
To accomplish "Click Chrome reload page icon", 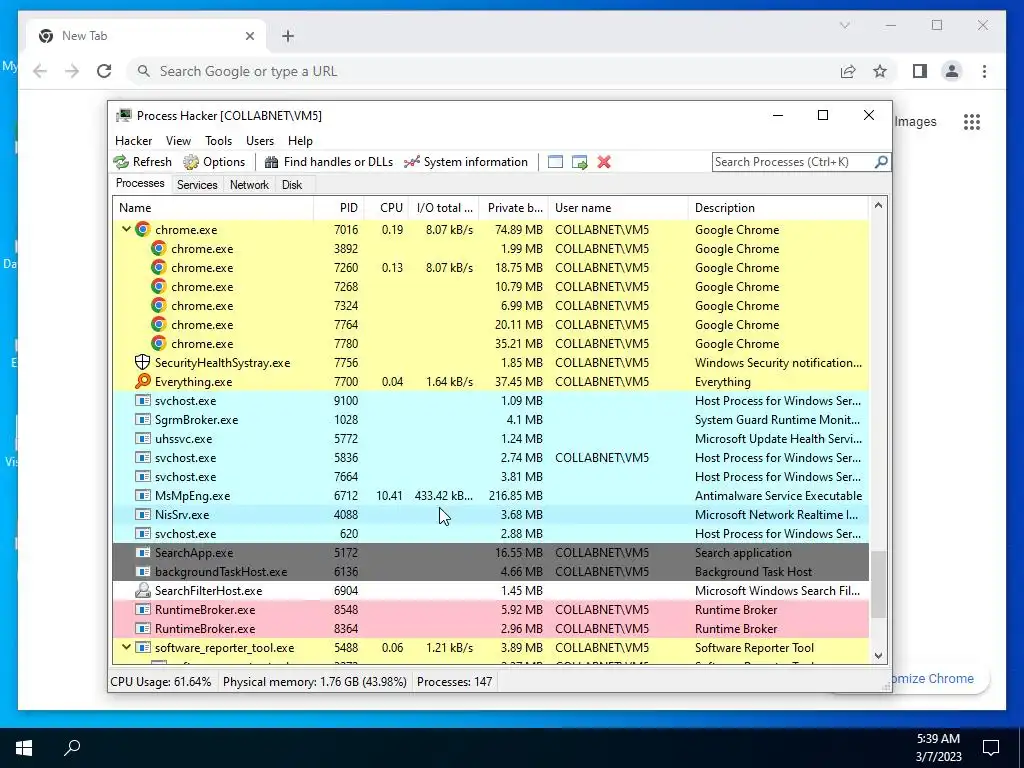I will (x=104, y=71).
